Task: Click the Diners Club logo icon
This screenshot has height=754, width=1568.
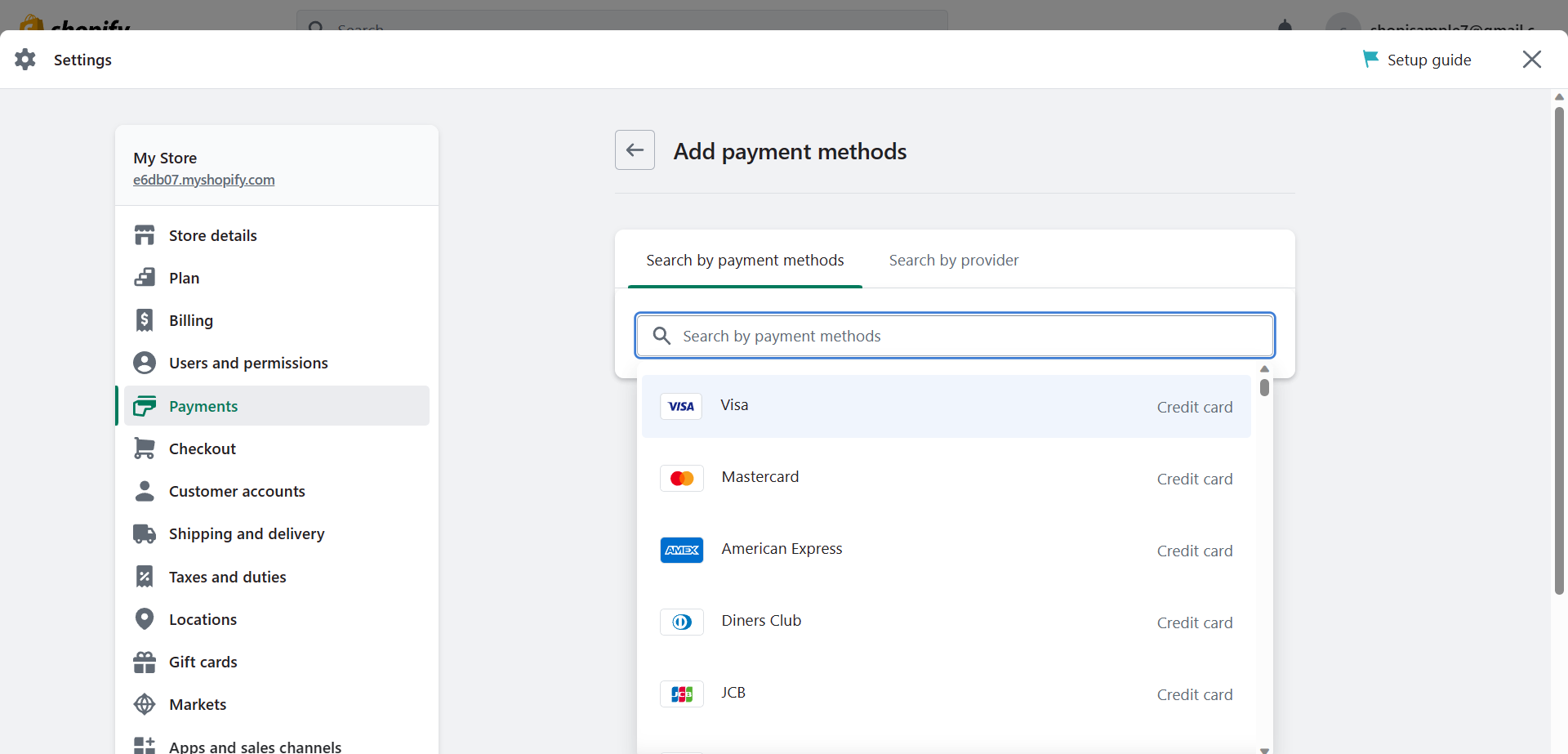Action: click(x=681, y=622)
